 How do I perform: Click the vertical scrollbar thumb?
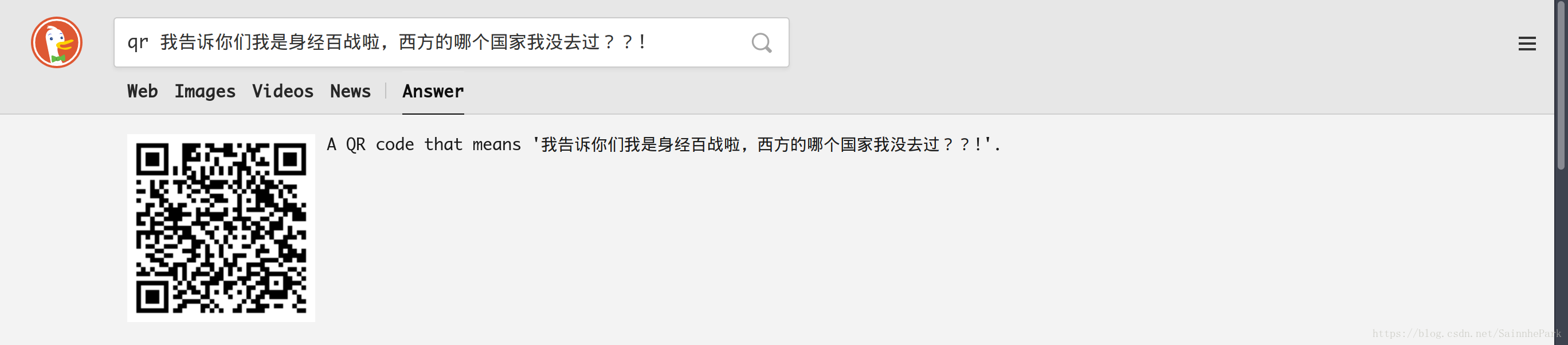(1561, 85)
